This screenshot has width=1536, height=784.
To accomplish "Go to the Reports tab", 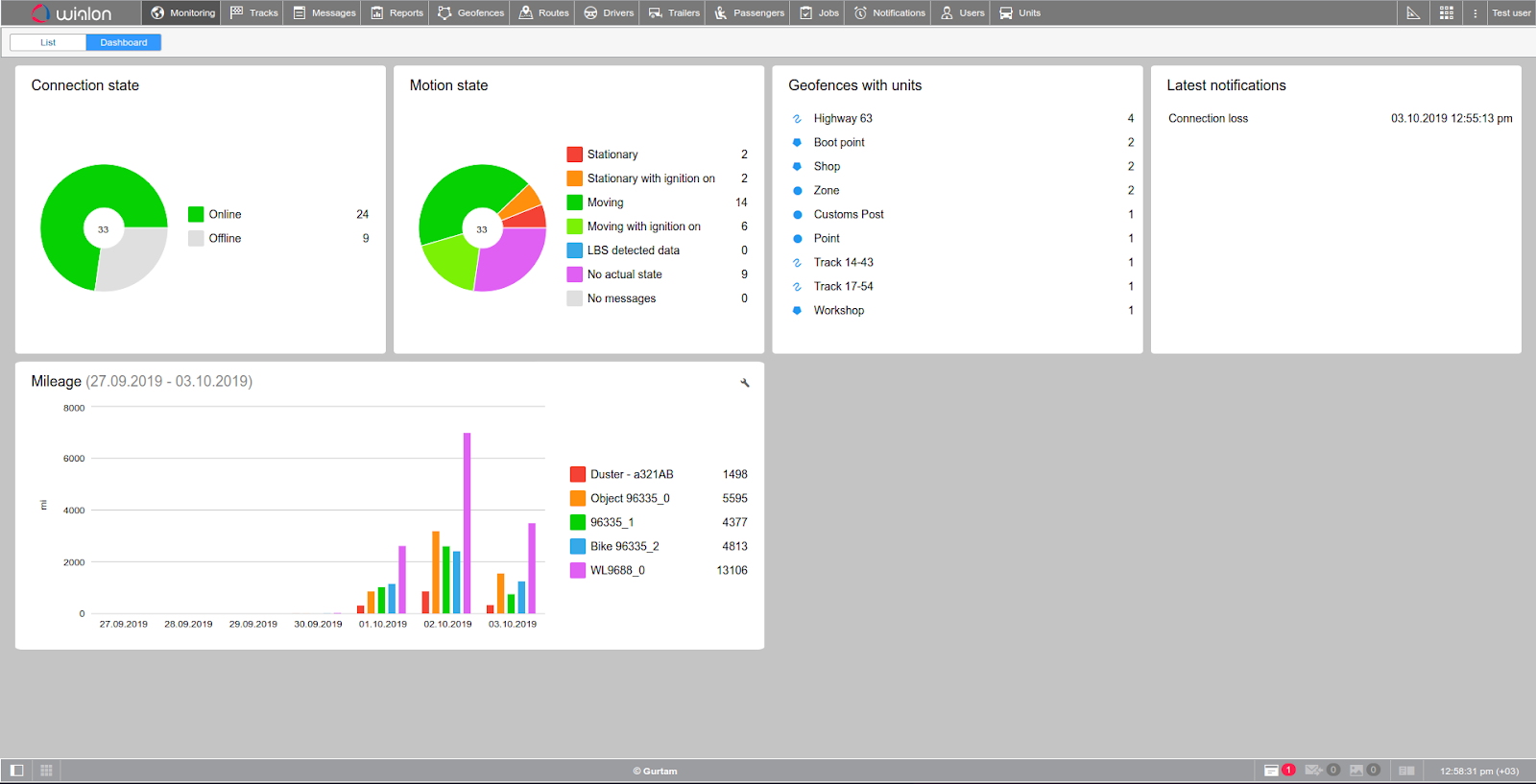I will click(x=397, y=12).
